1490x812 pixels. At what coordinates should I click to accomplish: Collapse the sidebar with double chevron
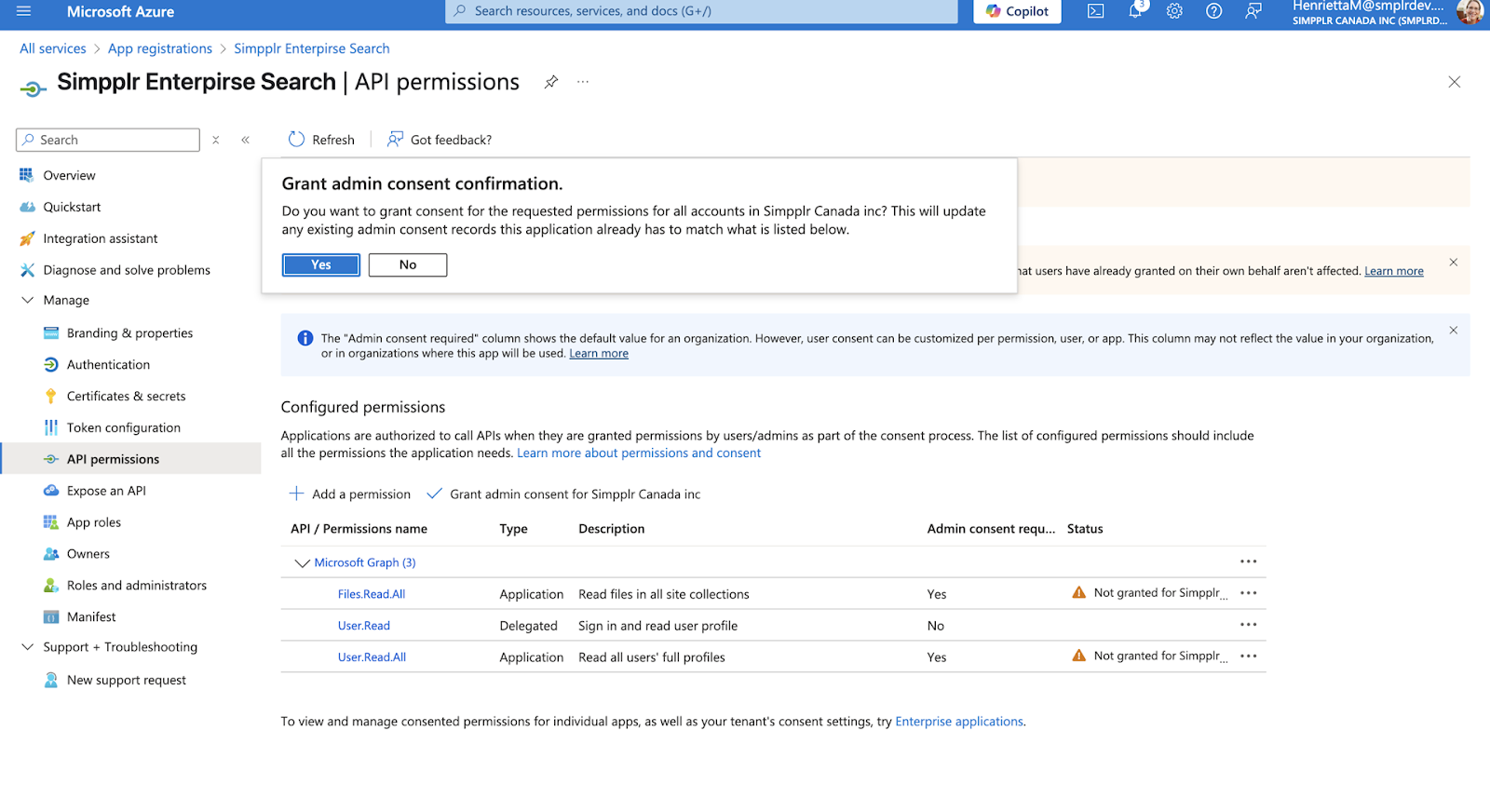246,140
